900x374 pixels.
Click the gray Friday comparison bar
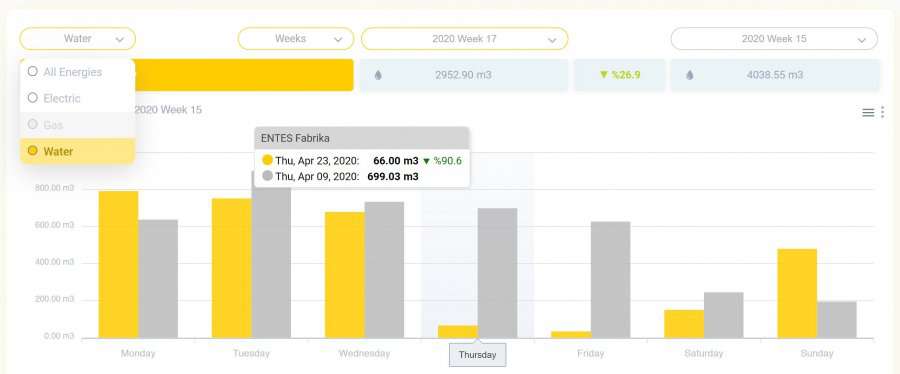(x=611, y=280)
